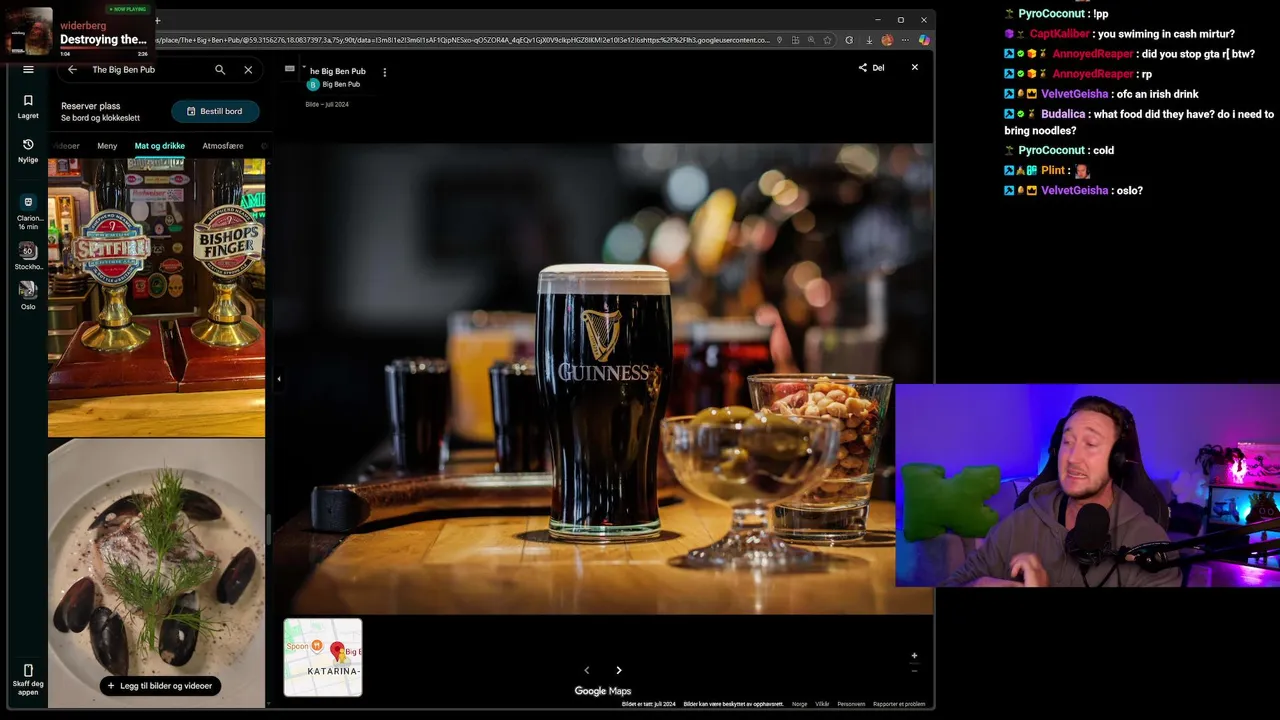Viewport: 1280px width, 720px height.
Task: Click the widerberg album art thumbnail
Action: [x=27, y=32]
